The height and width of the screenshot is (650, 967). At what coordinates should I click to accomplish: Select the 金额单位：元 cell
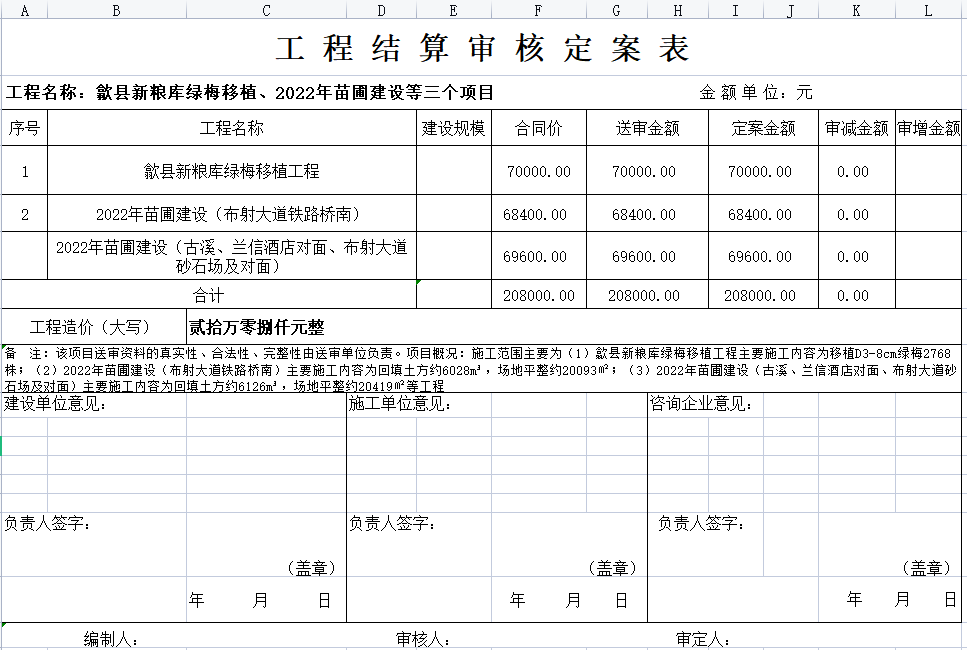point(756,93)
